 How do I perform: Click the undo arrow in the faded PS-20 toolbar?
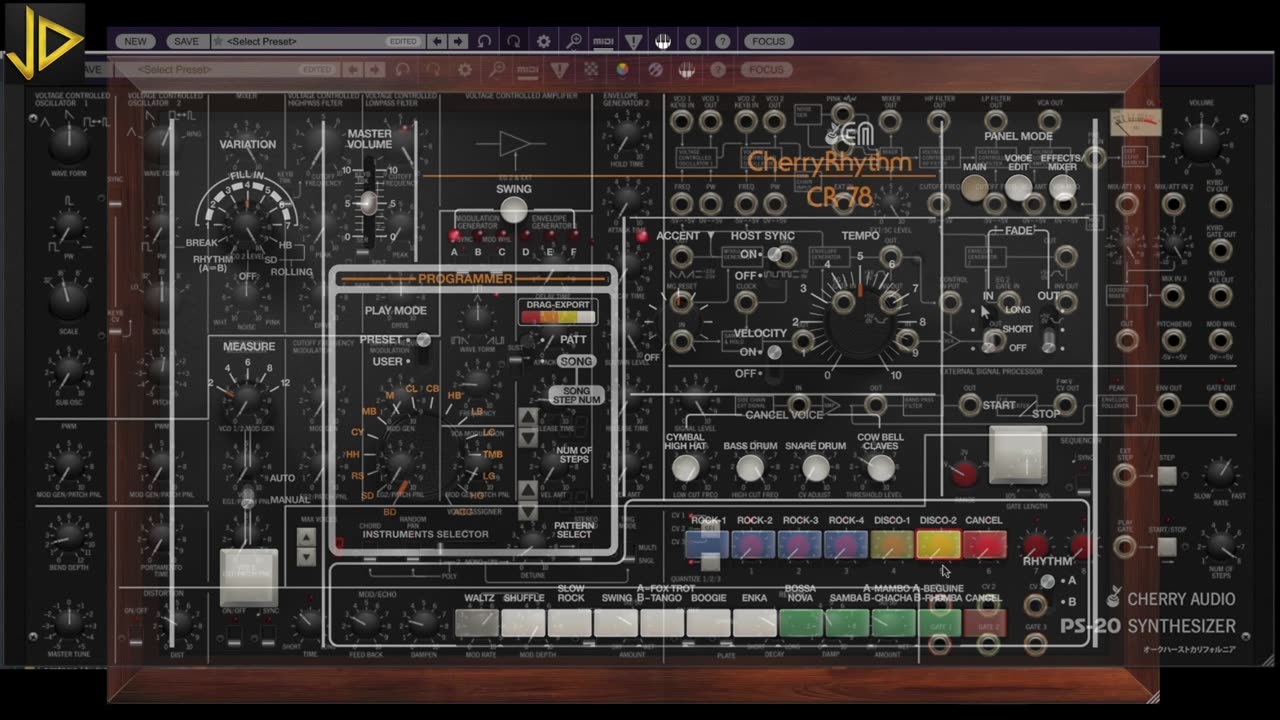[403, 70]
